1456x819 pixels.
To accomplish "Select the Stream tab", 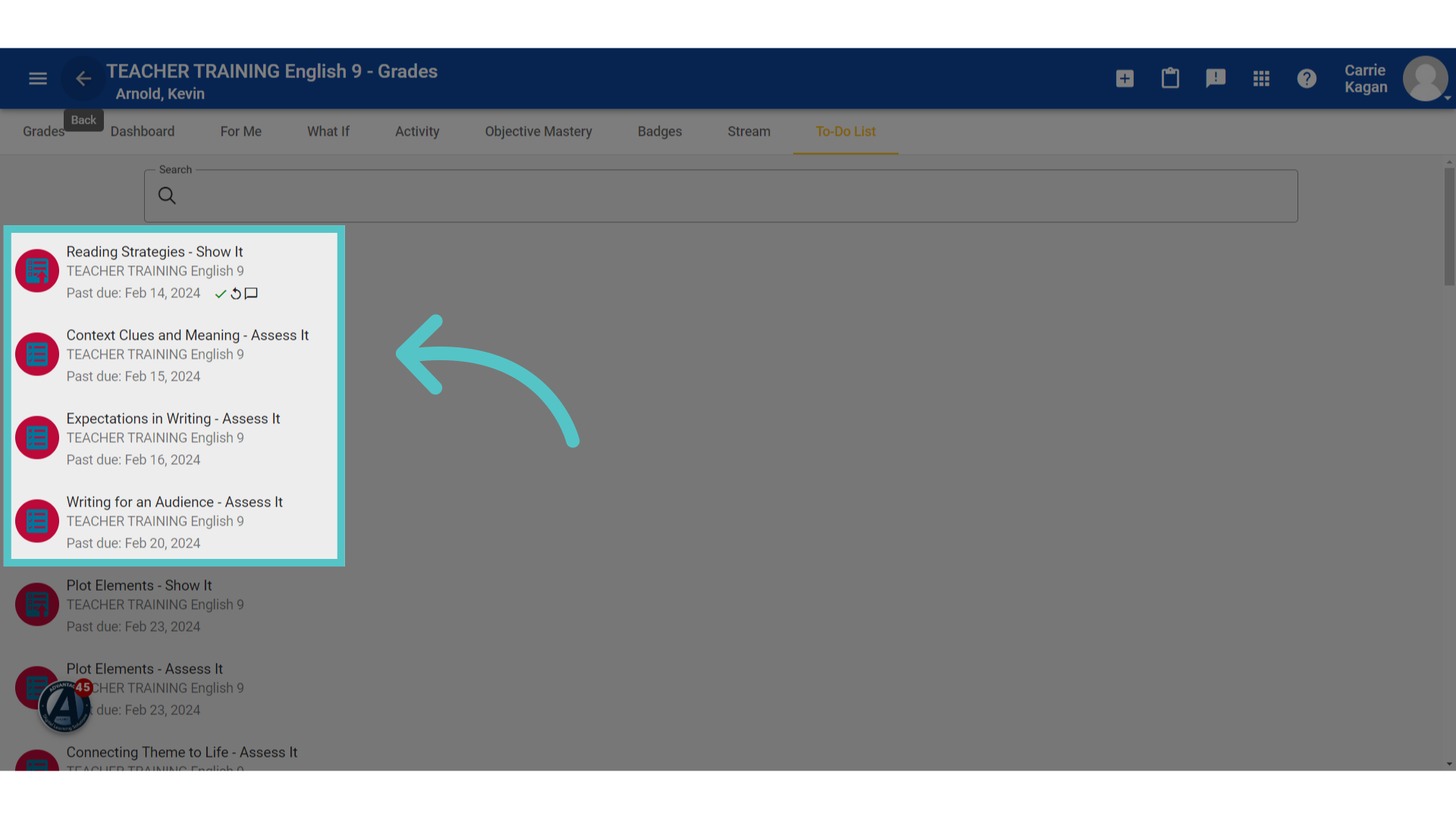I will pyautogui.click(x=749, y=131).
